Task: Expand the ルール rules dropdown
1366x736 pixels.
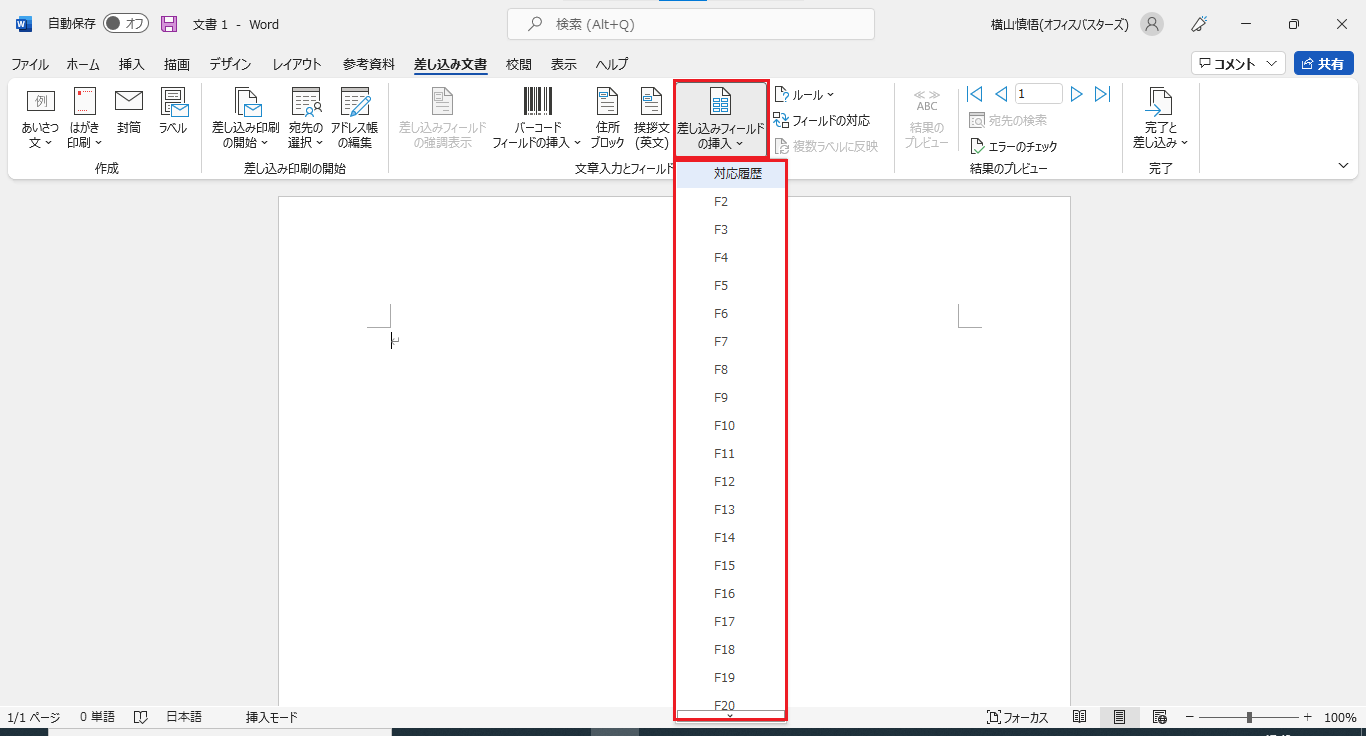Action: [x=804, y=95]
